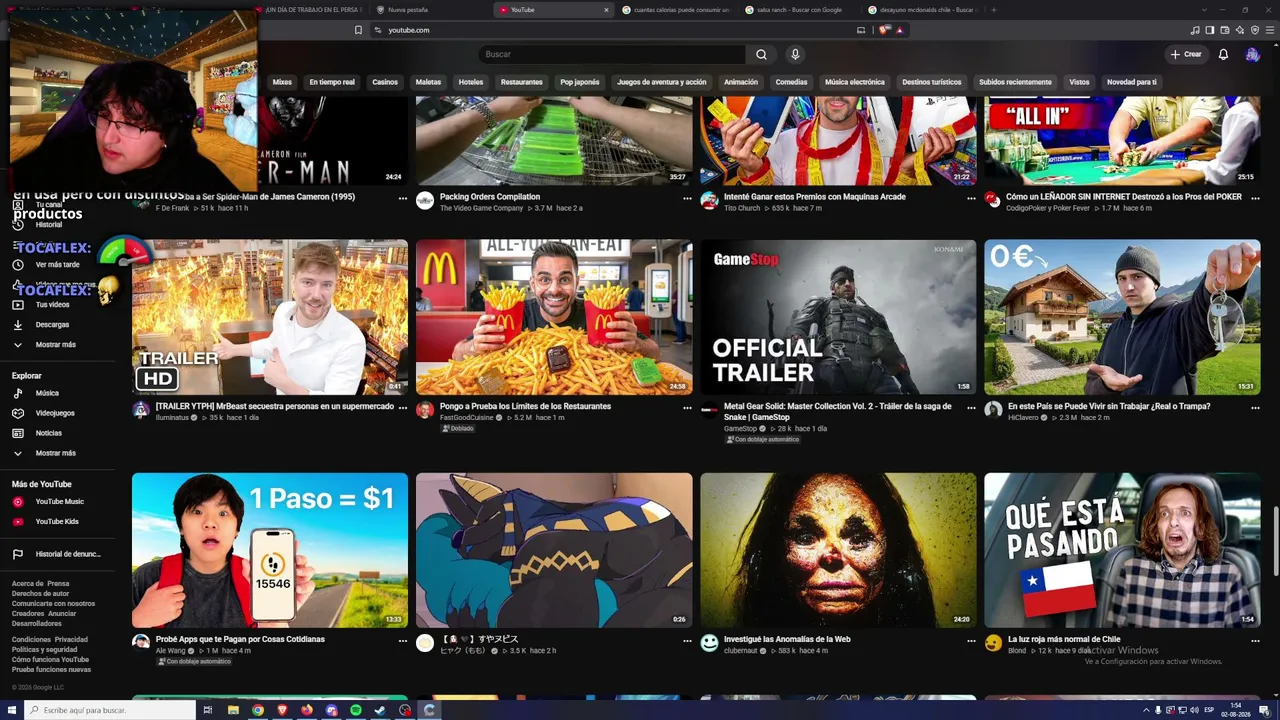This screenshot has width=1280, height=720.
Task: Open Condiciones footer link
Action: pos(31,640)
